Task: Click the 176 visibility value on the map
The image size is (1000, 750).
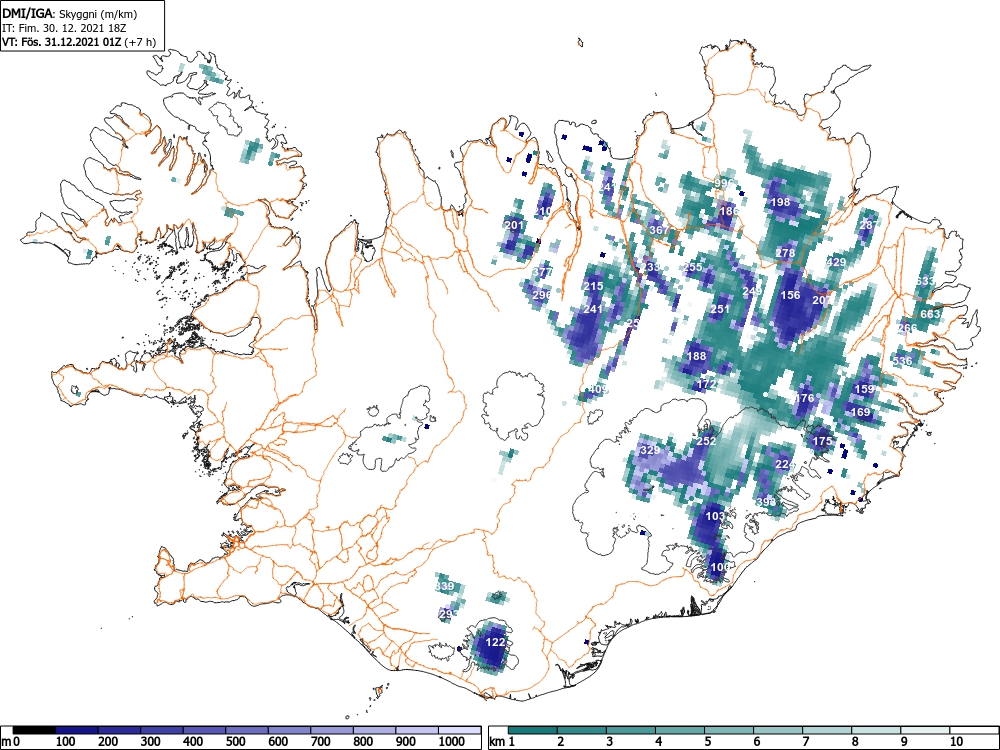Action: [805, 398]
